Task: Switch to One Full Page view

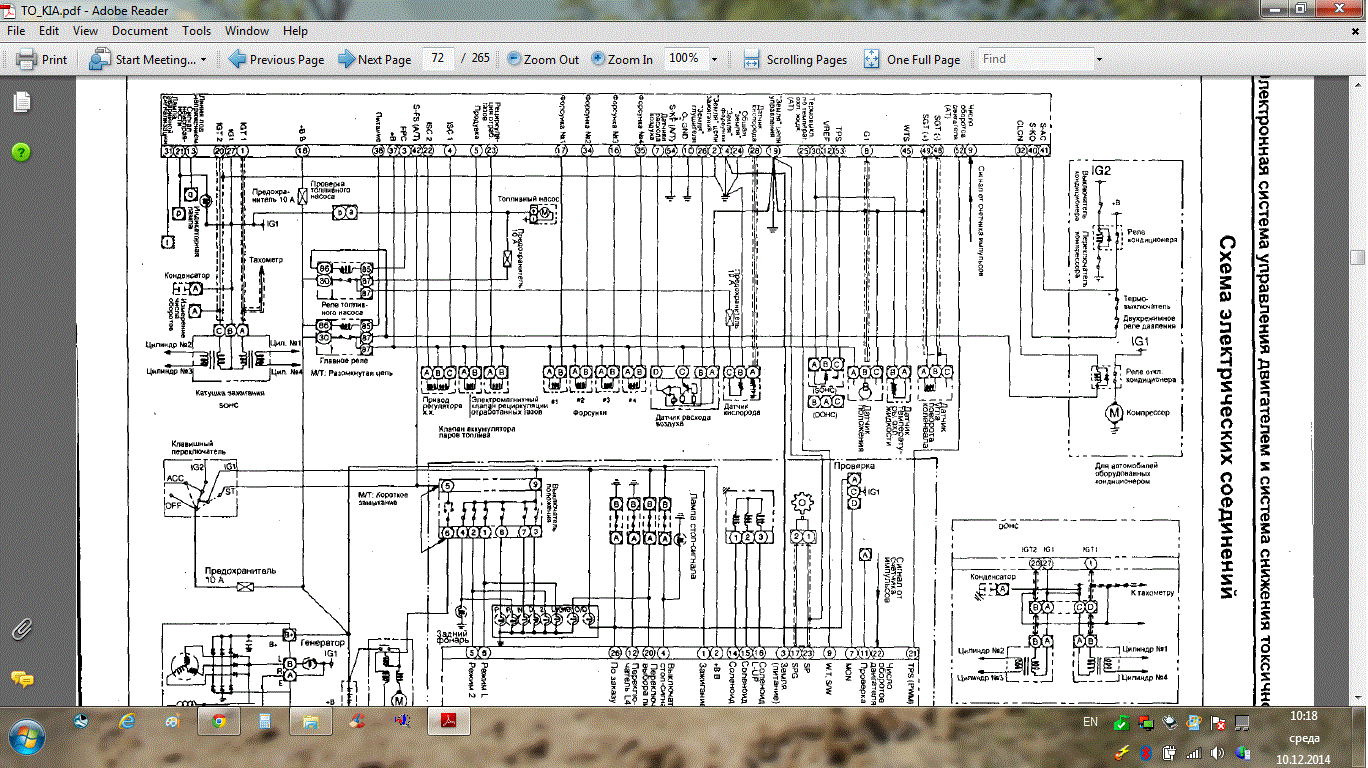Action: click(911, 59)
